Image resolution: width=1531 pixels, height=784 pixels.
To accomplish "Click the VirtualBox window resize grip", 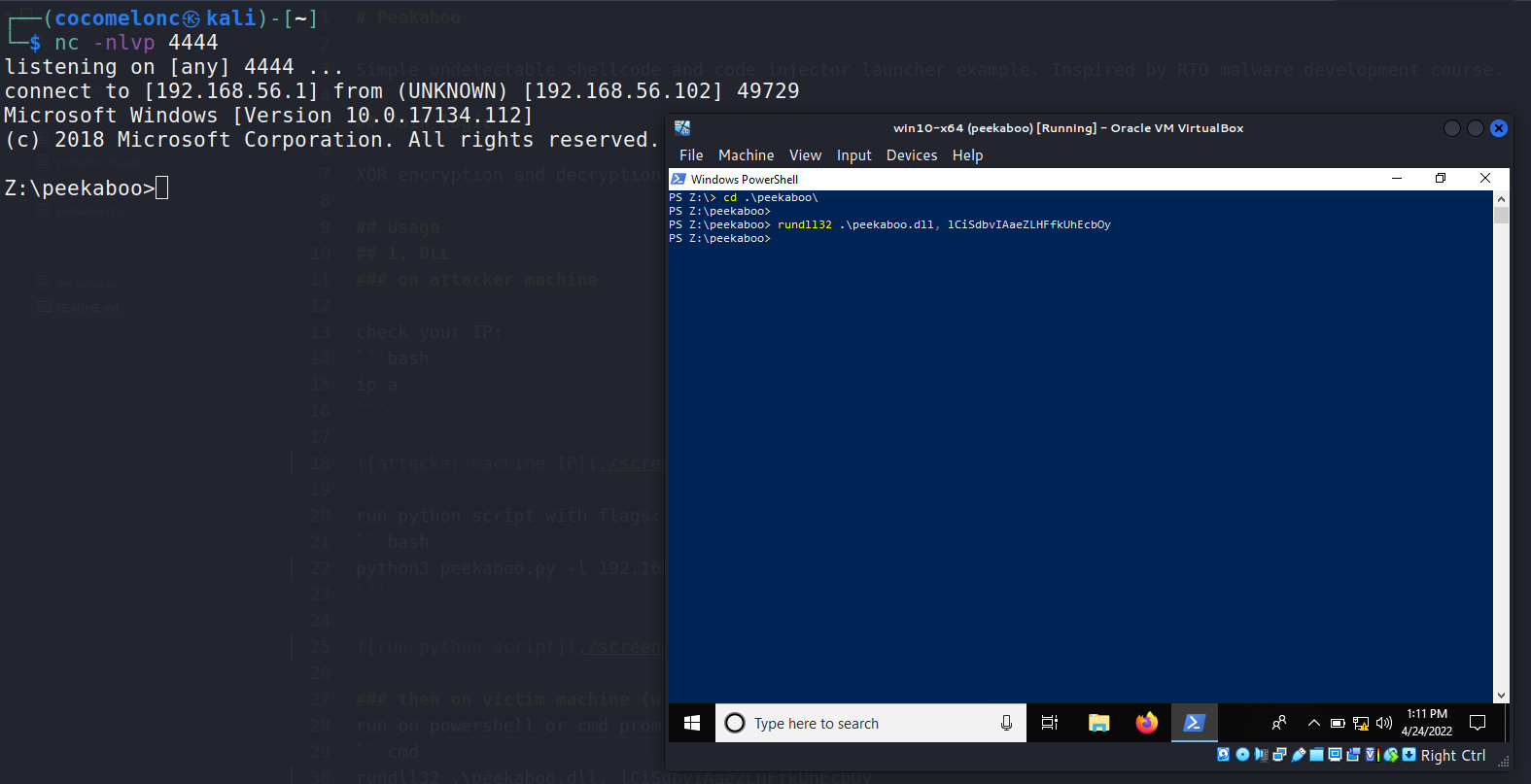I will [1504, 762].
